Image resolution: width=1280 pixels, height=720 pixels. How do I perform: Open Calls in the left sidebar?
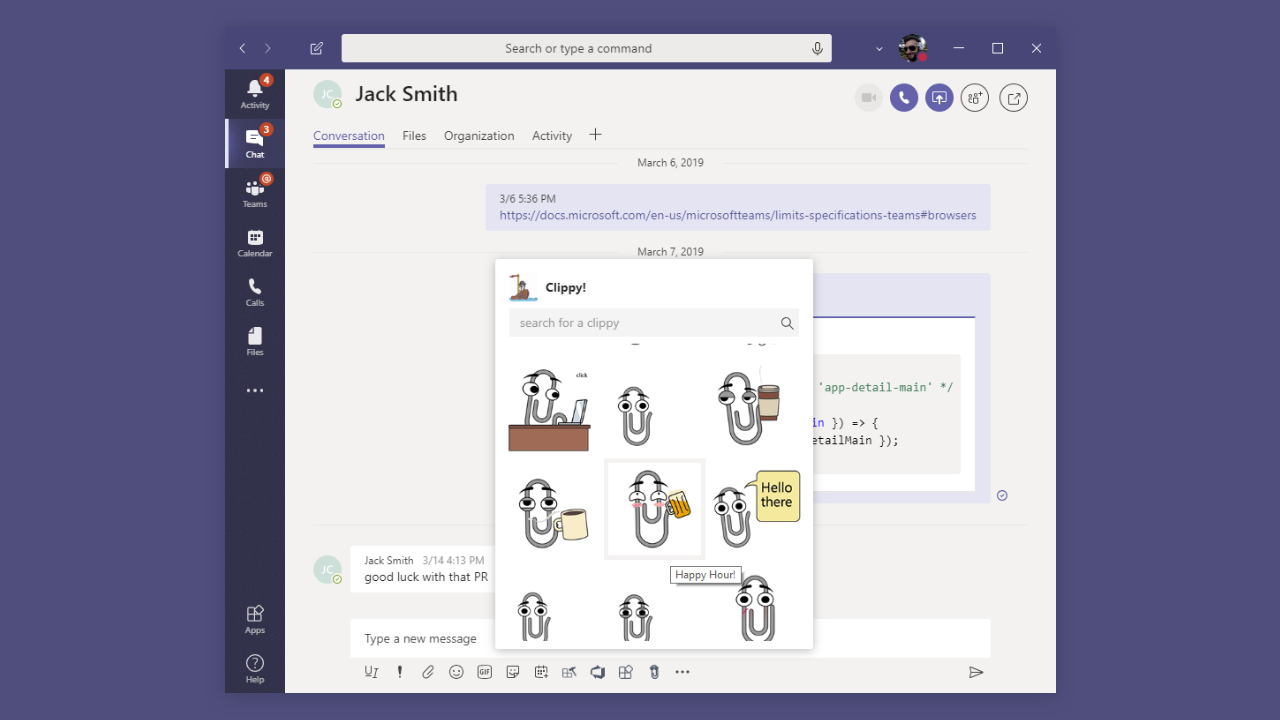[255, 291]
